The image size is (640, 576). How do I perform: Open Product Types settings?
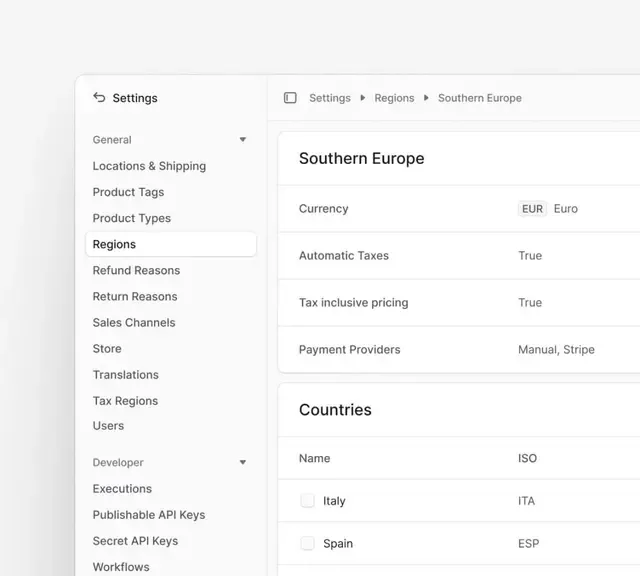tap(131, 218)
